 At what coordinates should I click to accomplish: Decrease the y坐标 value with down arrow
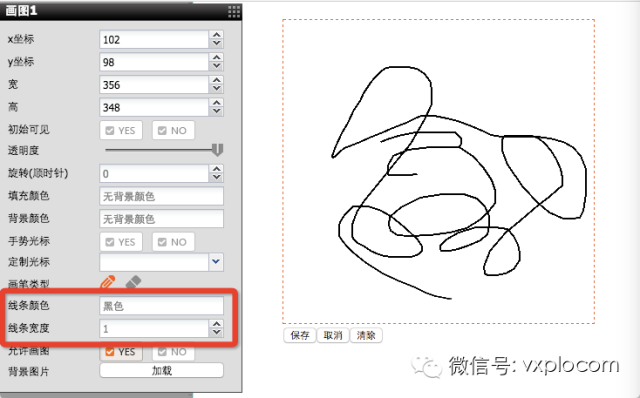(x=217, y=66)
